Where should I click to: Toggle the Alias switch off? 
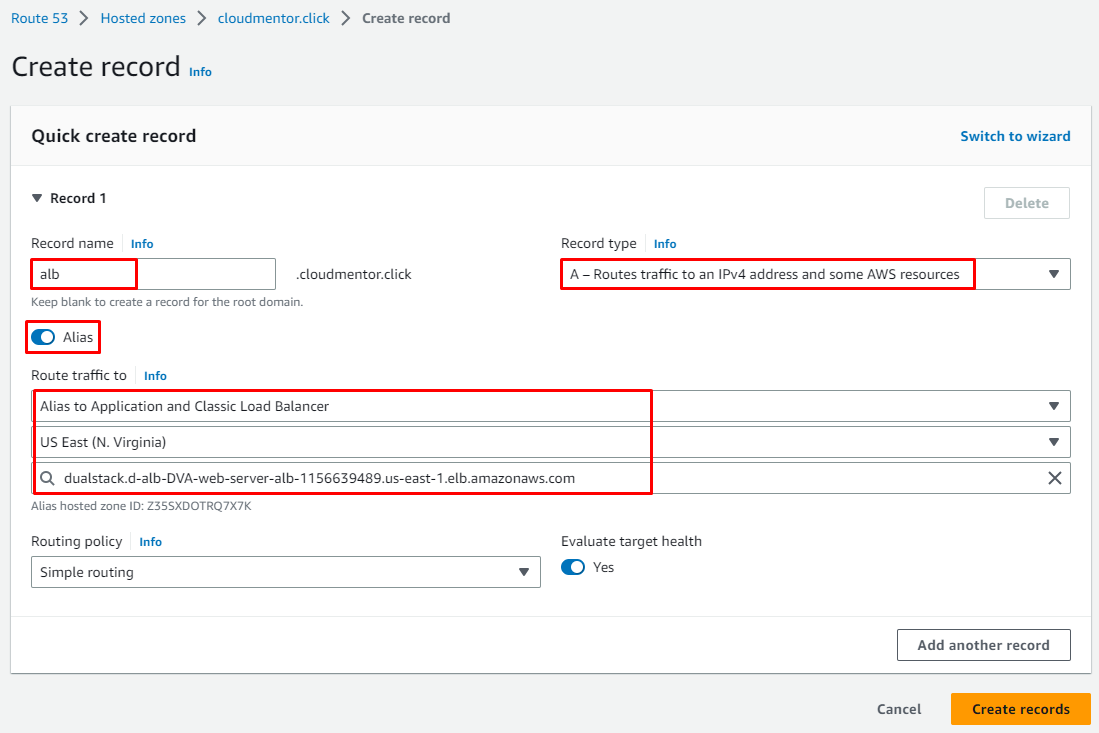point(43,337)
